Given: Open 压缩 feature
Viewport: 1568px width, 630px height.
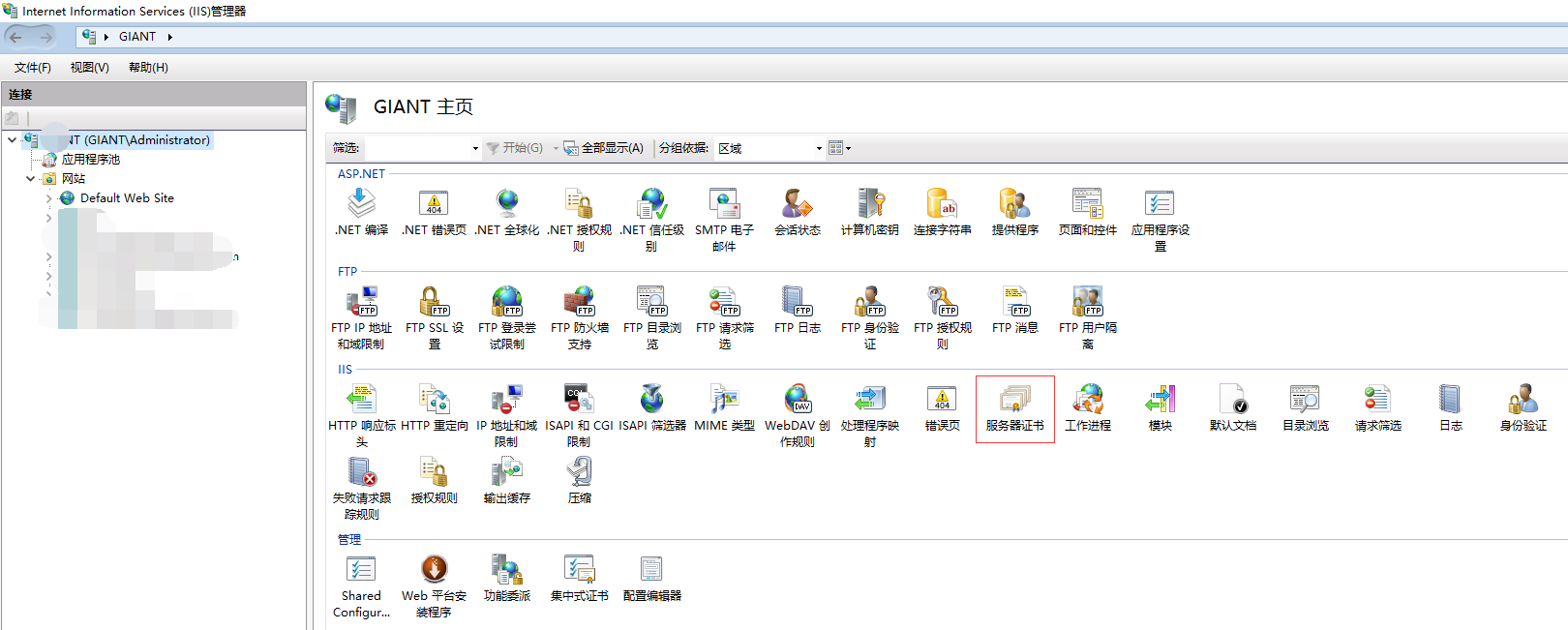Looking at the screenshot, I should tap(579, 481).
